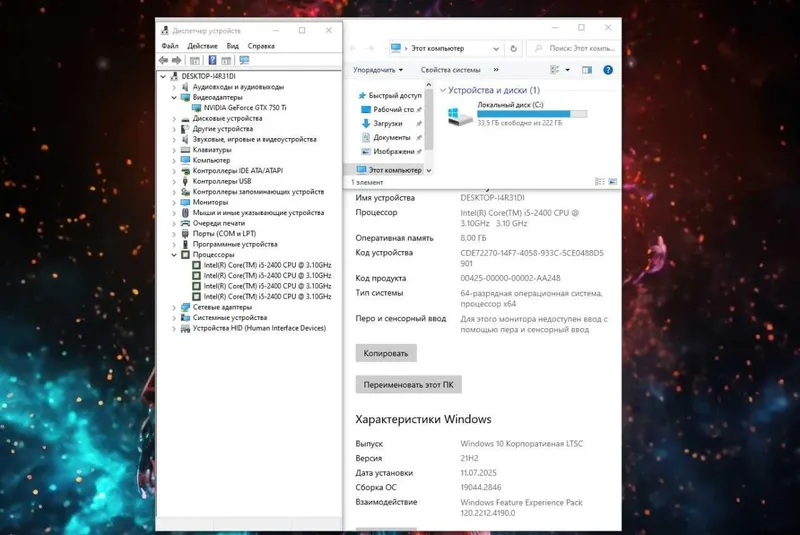Click the back arrow in Device Manager toolbar
Image resolution: width=800 pixels, height=535 pixels.
coord(164,60)
